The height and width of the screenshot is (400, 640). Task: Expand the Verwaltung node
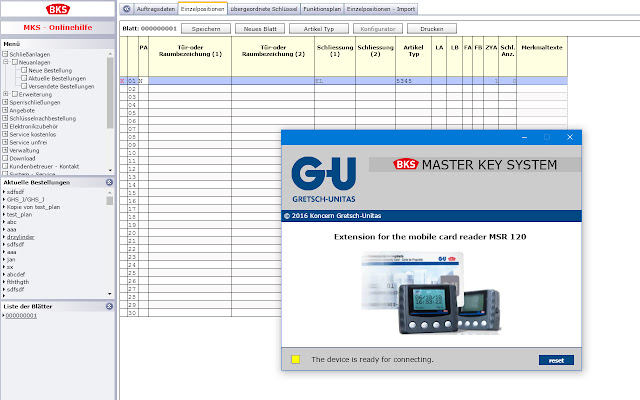(5, 150)
